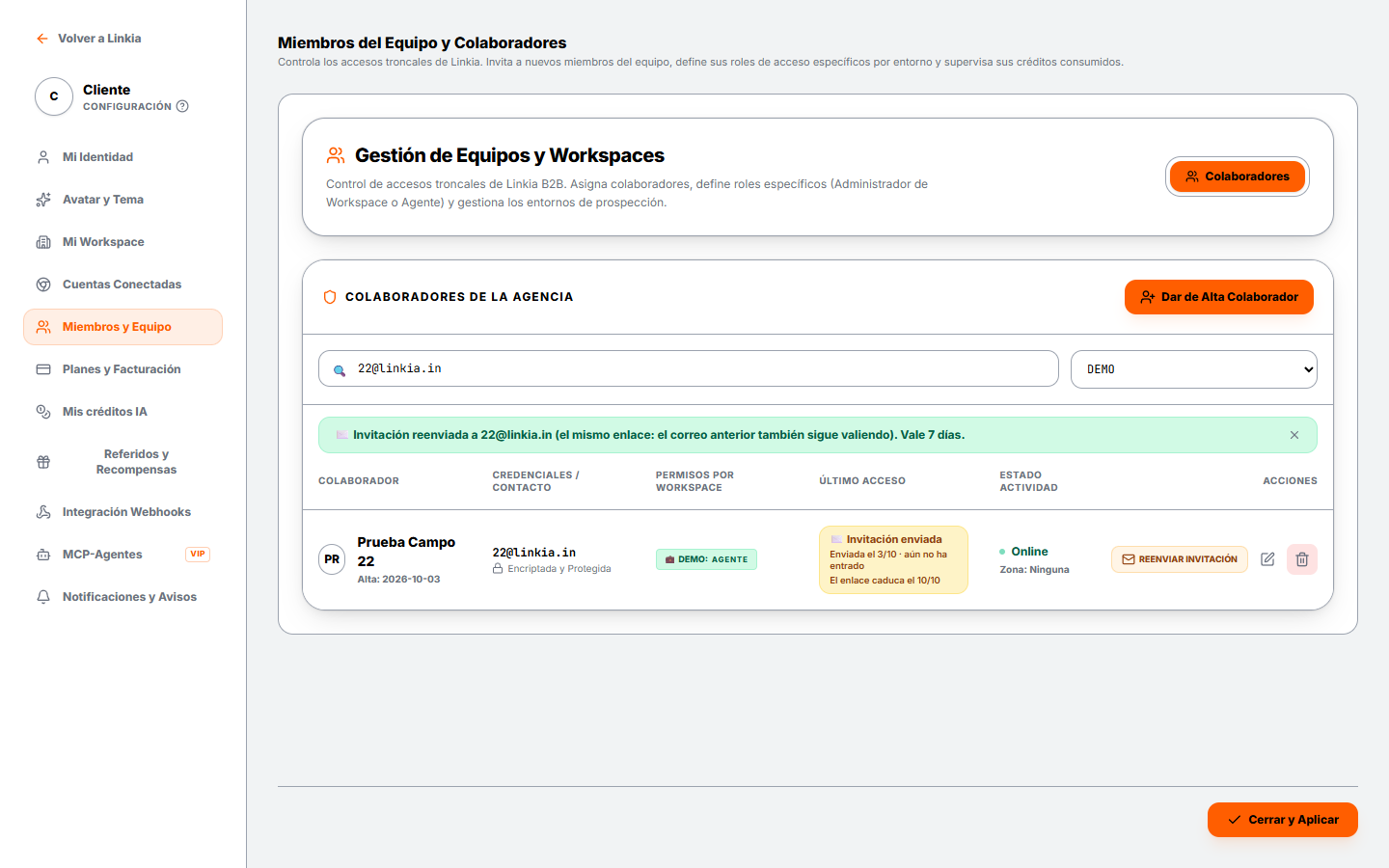Click the magnifier icon in the search field
Image resolution: width=1389 pixels, height=868 pixels.
click(340, 369)
